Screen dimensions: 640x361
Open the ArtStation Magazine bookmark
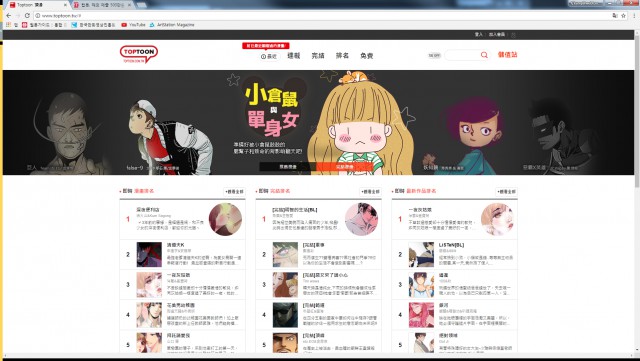(x=172, y=25)
